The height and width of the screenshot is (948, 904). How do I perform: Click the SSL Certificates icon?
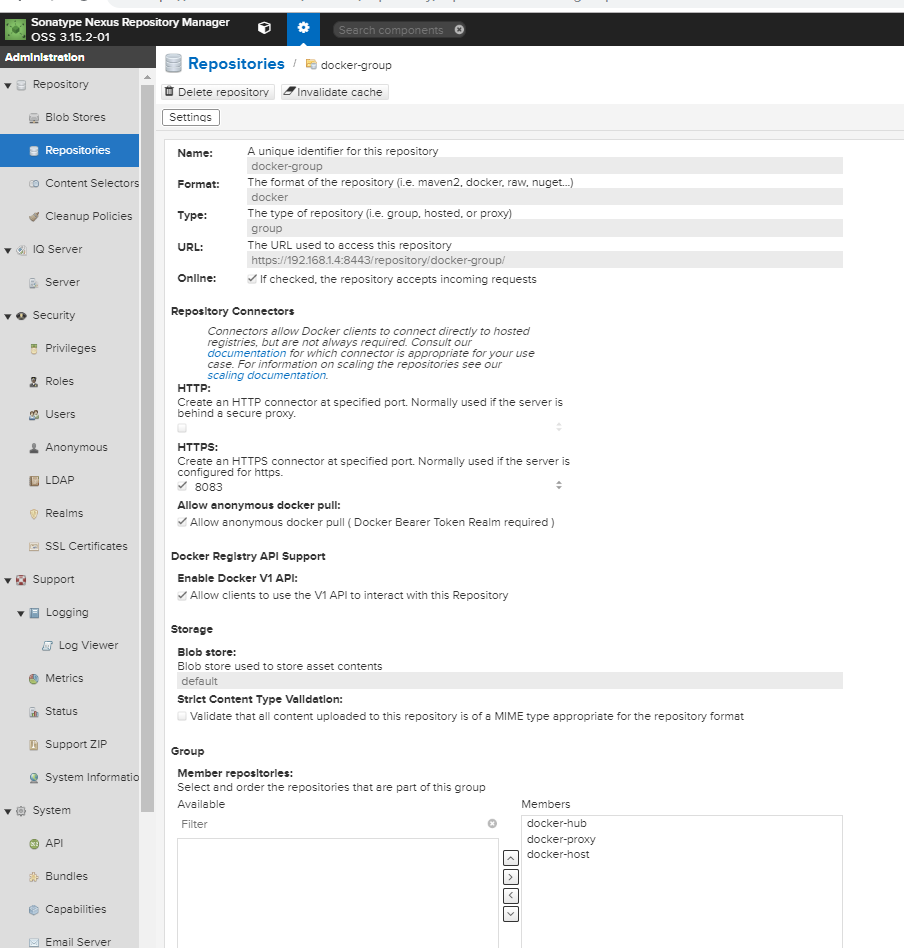34,547
